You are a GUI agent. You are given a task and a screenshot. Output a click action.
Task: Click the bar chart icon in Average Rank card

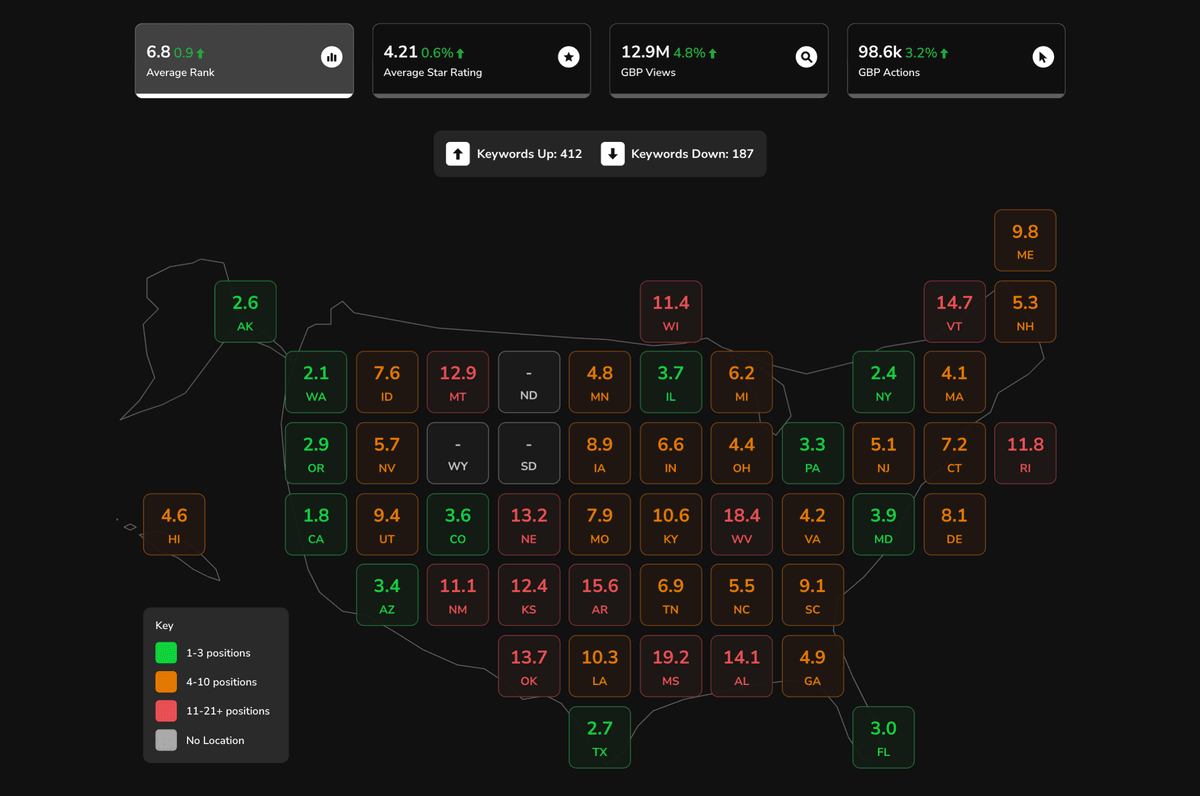click(x=331, y=58)
